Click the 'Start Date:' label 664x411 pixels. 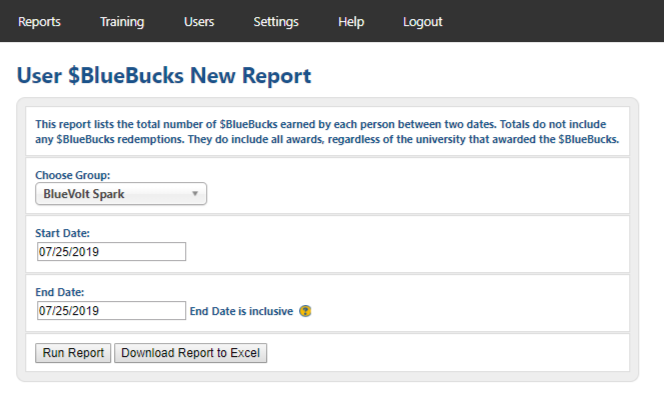62,233
